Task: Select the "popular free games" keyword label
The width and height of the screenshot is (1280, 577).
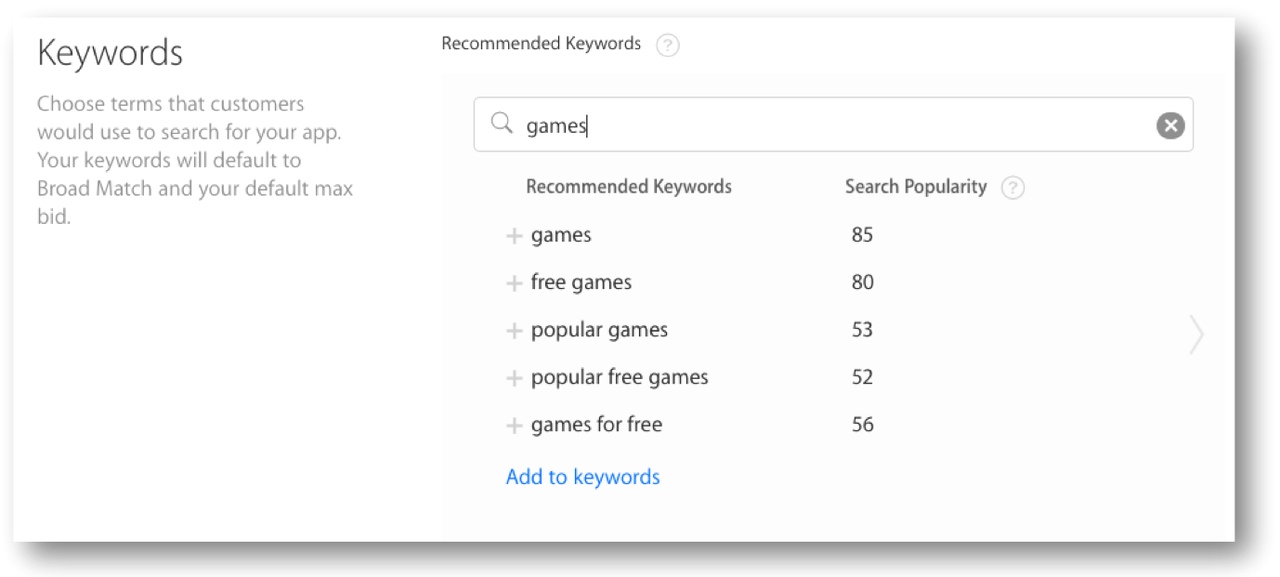Action: [619, 377]
